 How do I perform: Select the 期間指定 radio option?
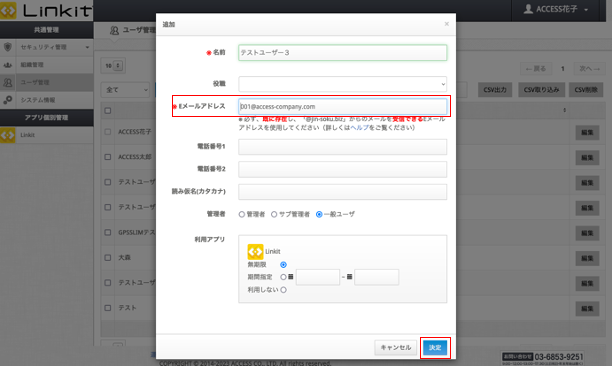pyautogui.click(x=283, y=277)
